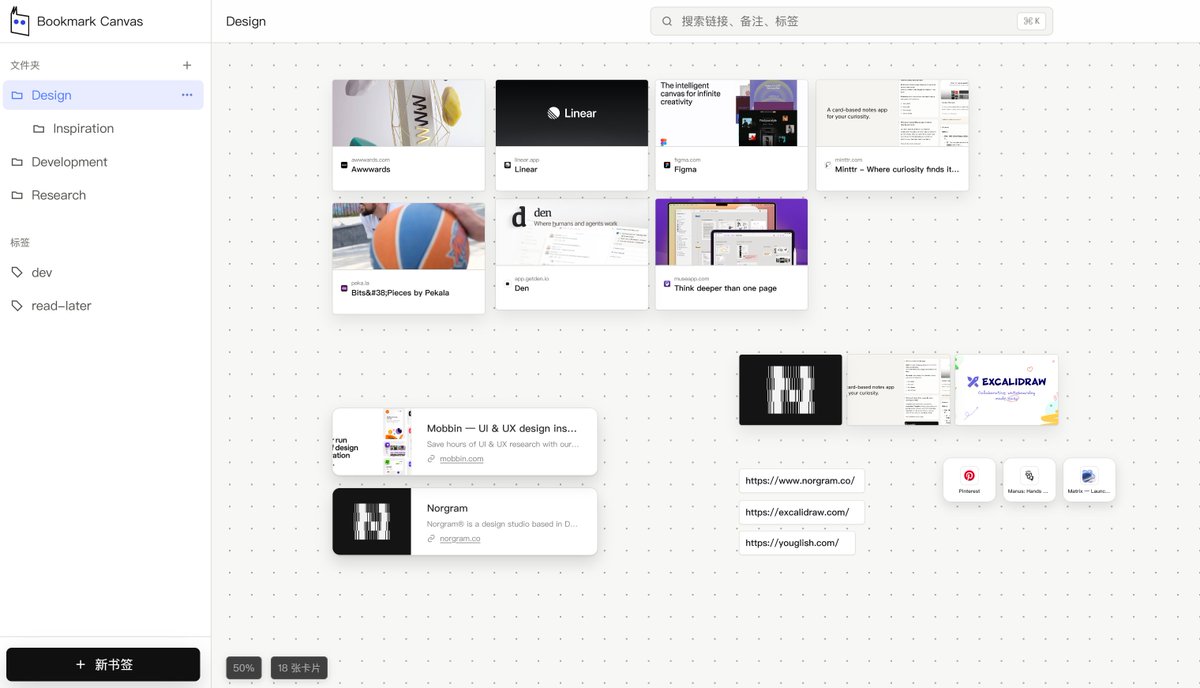
Task: Open the Norgram list card title
Action: pyautogui.click(x=447, y=508)
